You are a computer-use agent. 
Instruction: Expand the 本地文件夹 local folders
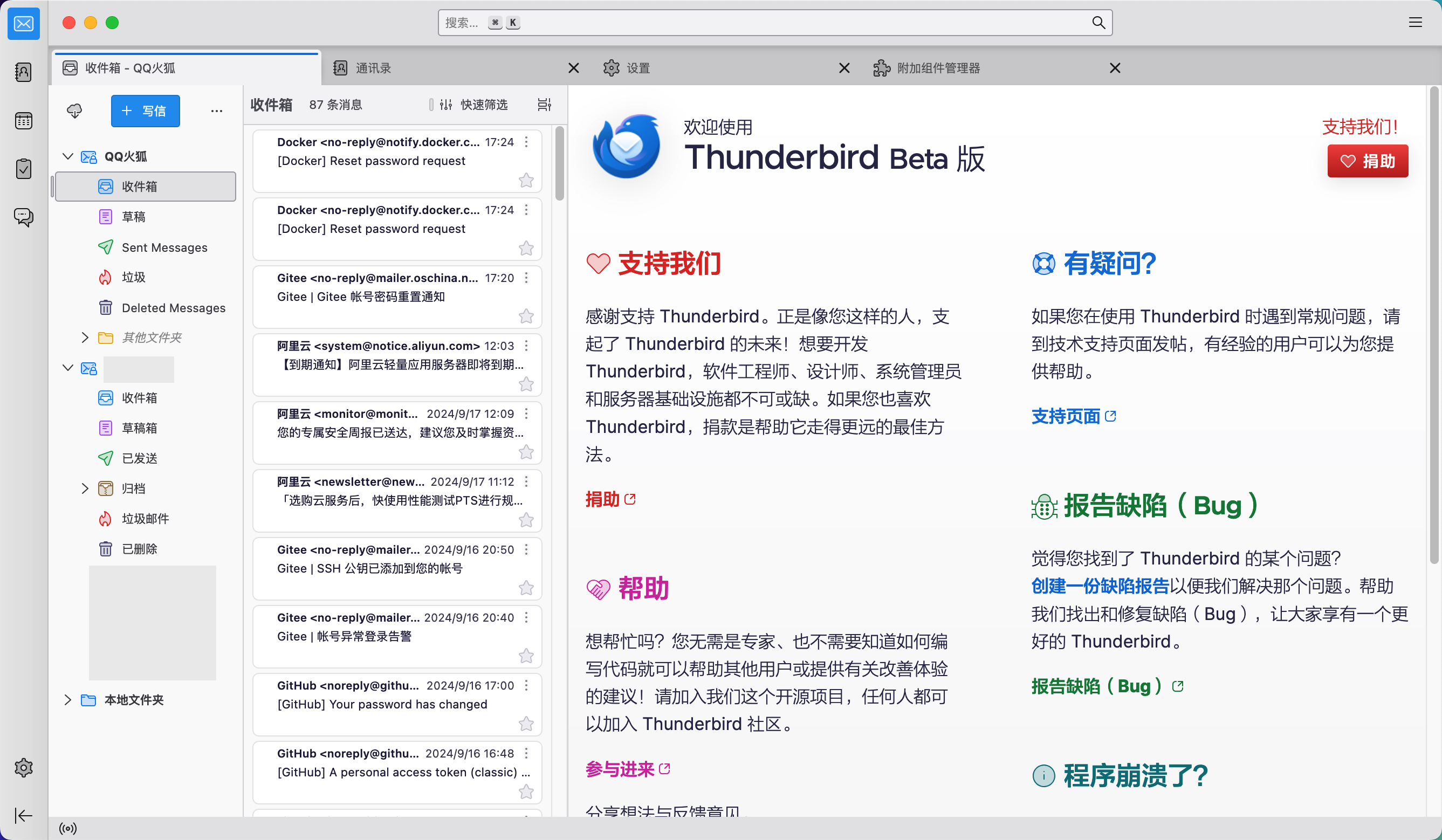tap(67, 700)
